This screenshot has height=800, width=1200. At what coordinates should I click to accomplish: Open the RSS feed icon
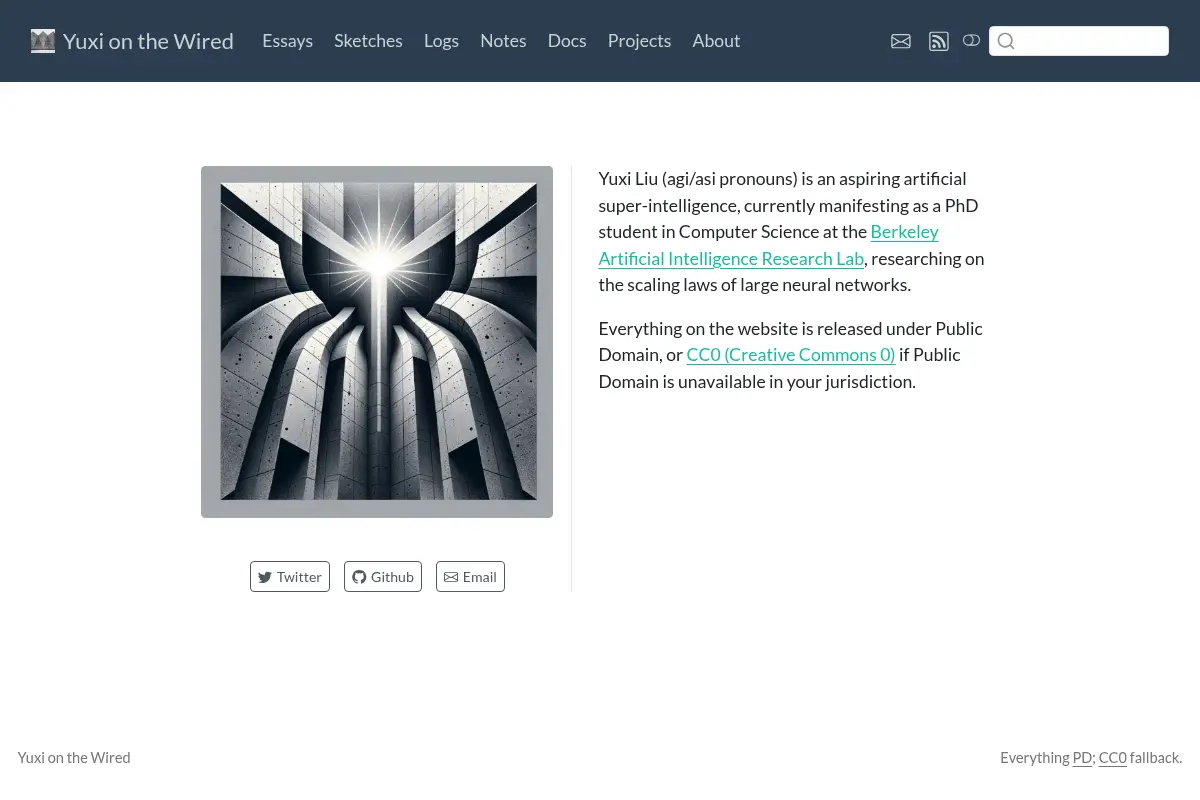click(938, 41)
